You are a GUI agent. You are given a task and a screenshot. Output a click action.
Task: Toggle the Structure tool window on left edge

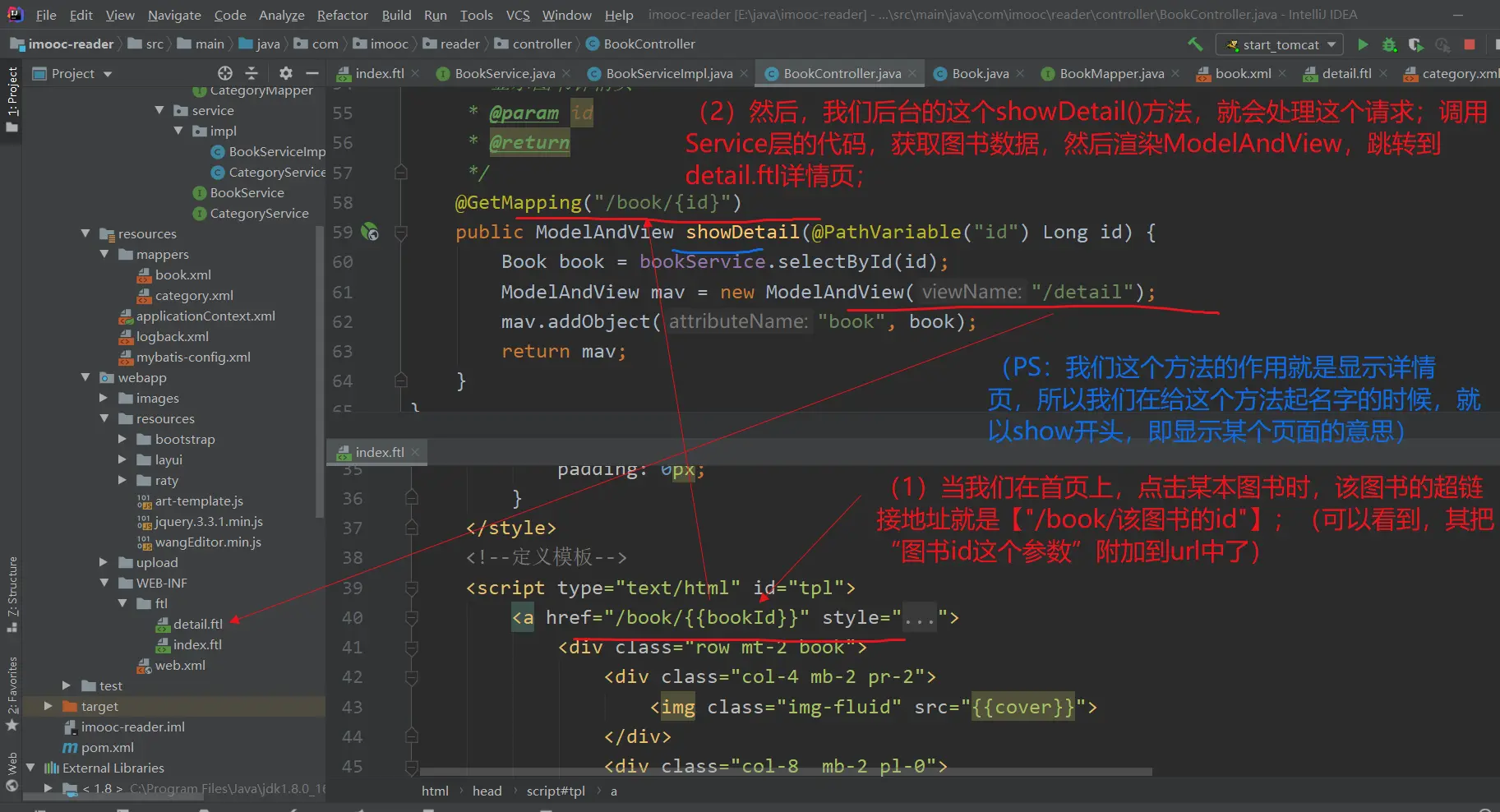[12, 593]
